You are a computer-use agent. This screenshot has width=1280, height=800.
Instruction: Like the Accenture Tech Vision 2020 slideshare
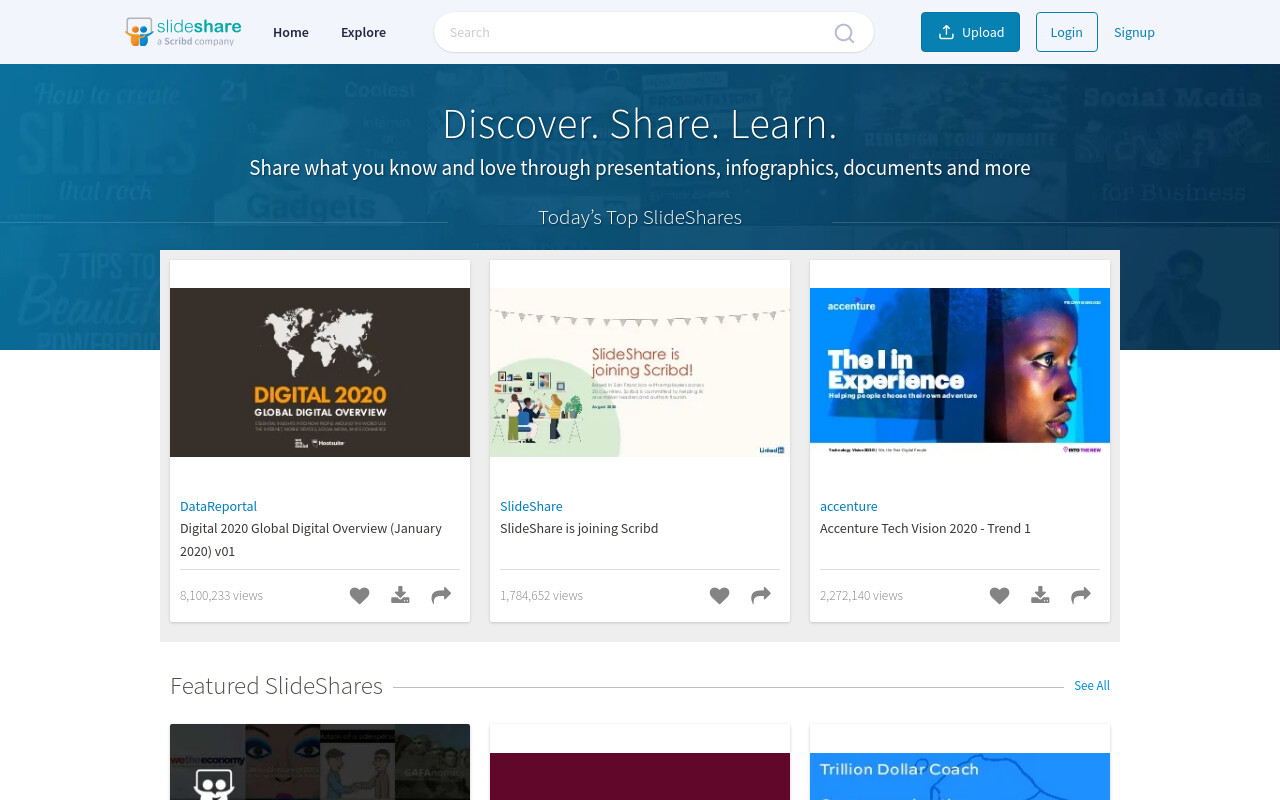coord(1000,596)
